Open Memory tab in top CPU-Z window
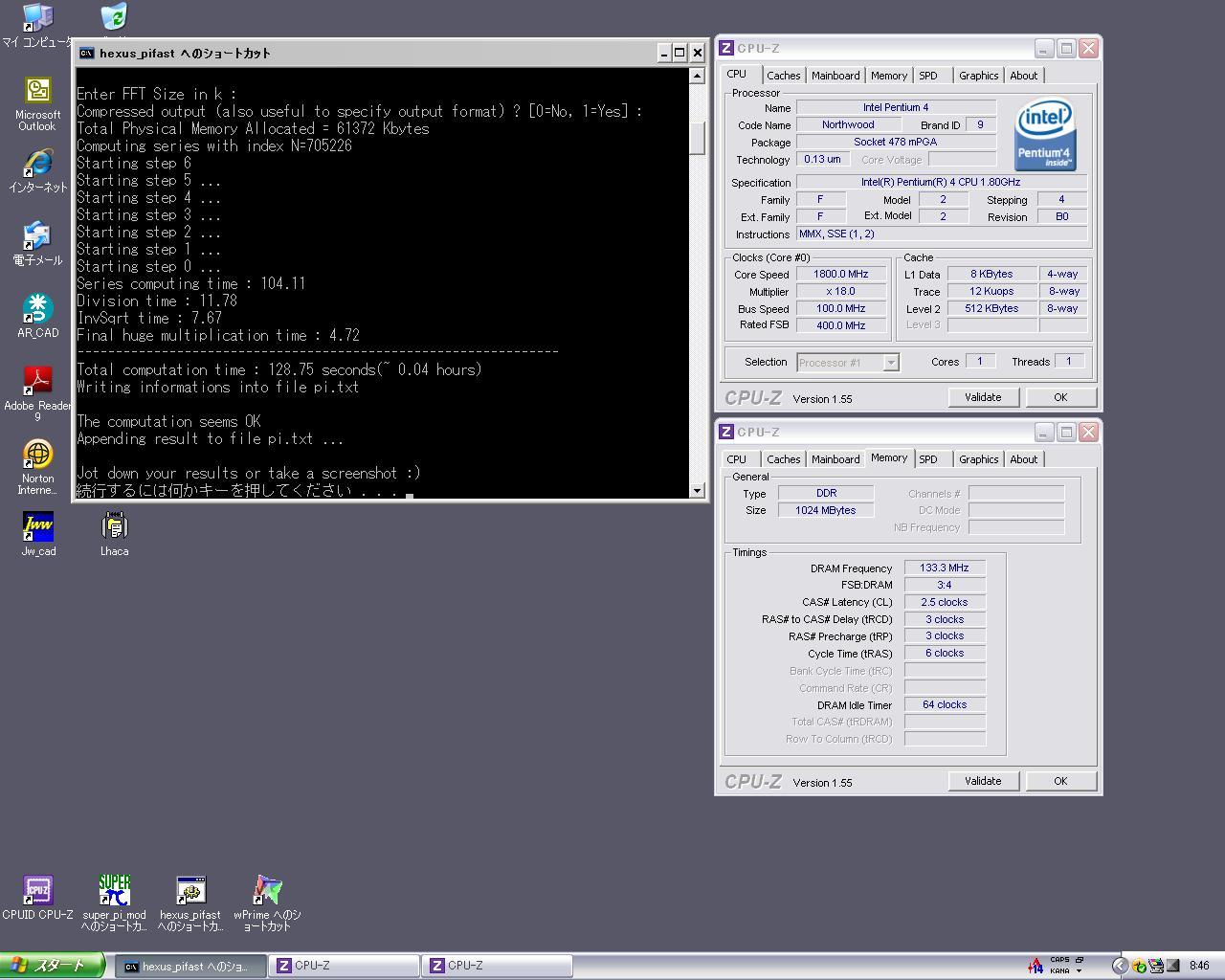This screenshot has height=980, width=1225. [x=889, y=76]
